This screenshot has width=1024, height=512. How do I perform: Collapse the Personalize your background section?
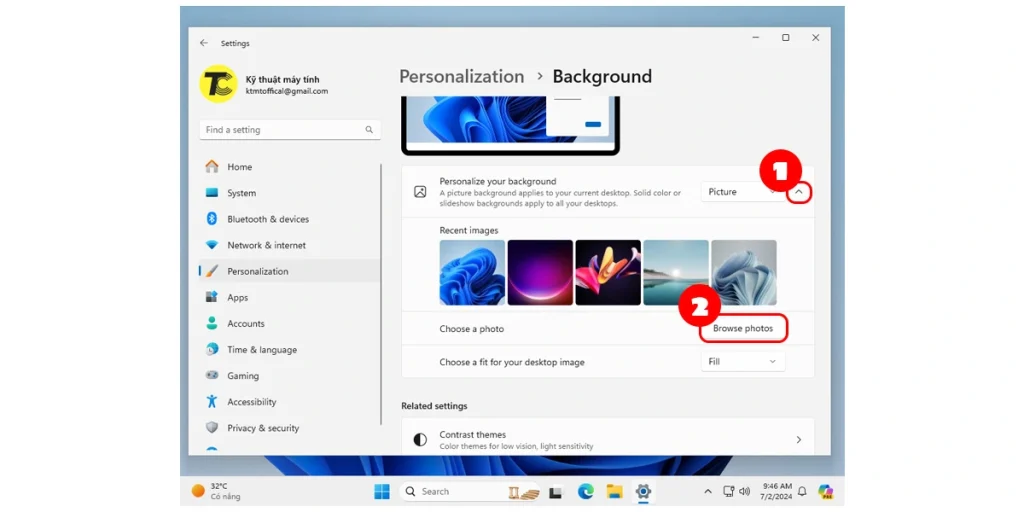(x=798, y=192)
